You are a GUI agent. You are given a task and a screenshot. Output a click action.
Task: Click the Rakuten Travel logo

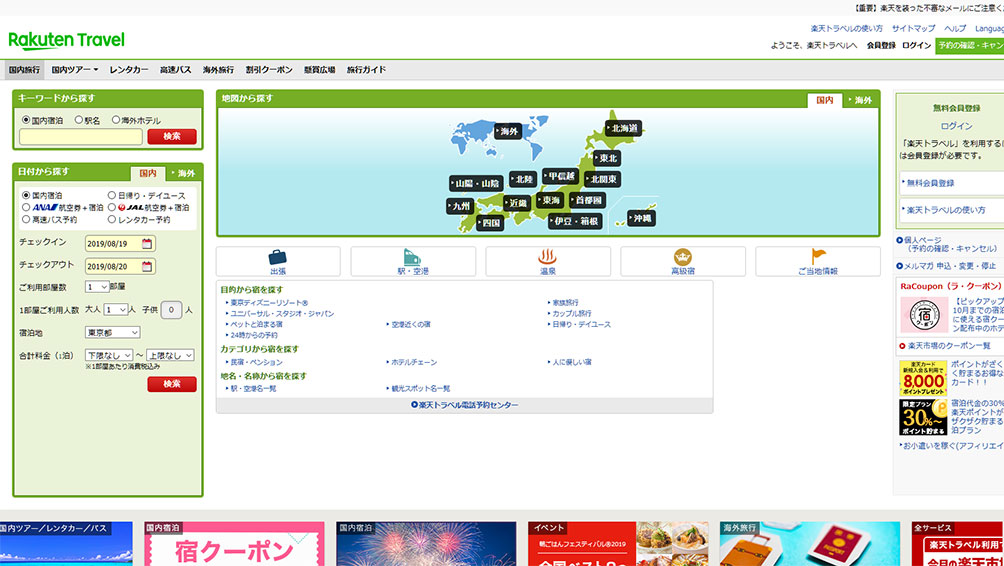pyautogui.click(x=67, y=40)
